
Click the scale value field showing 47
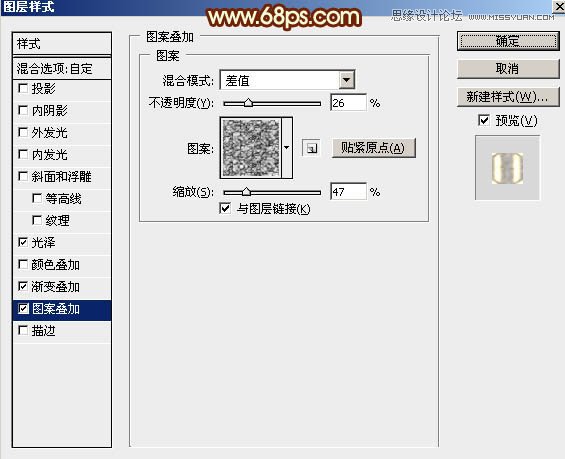tap(348, 192)
